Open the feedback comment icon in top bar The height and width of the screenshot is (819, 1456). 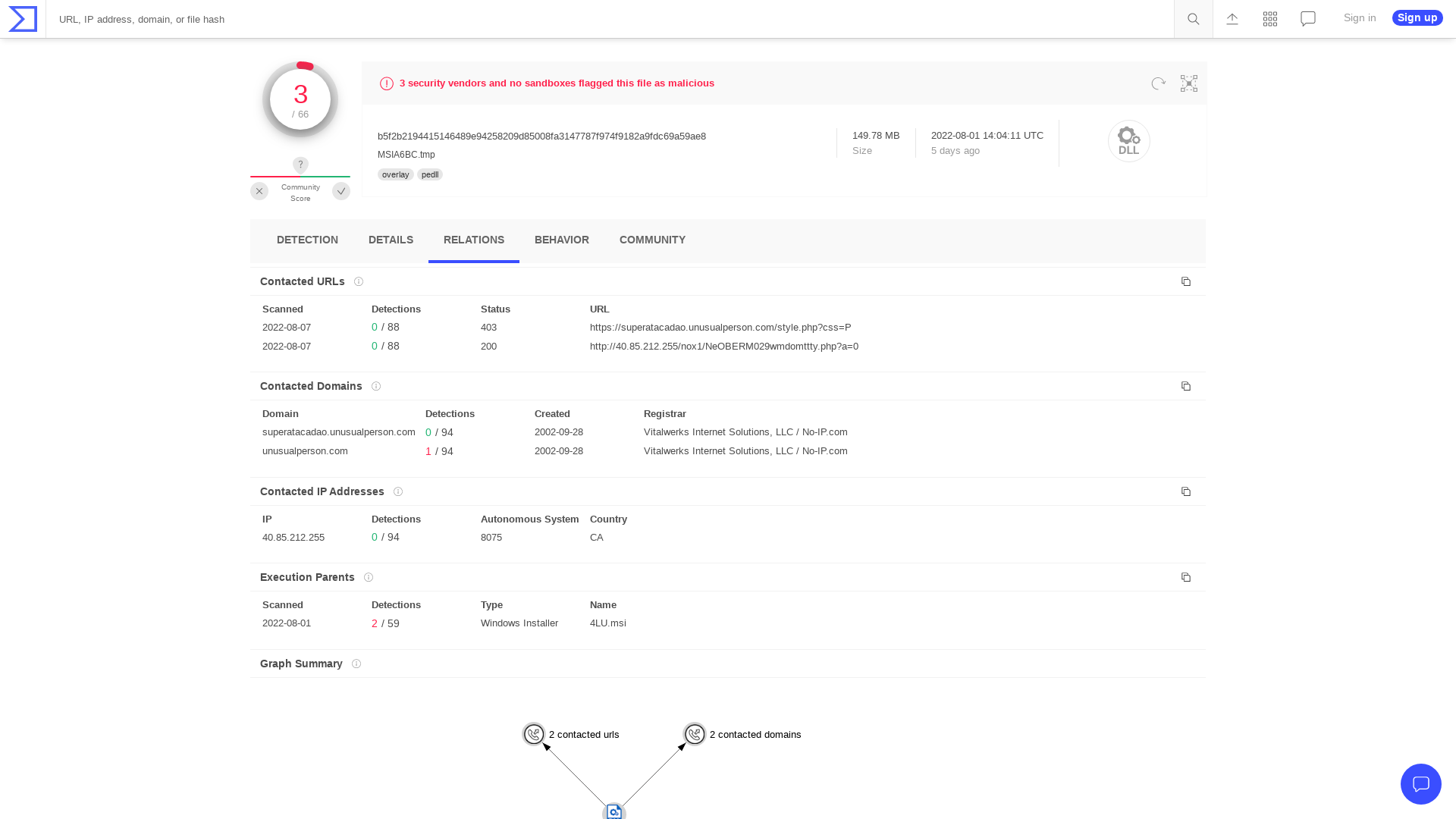pyautogui.click(x=1307, y=19)
